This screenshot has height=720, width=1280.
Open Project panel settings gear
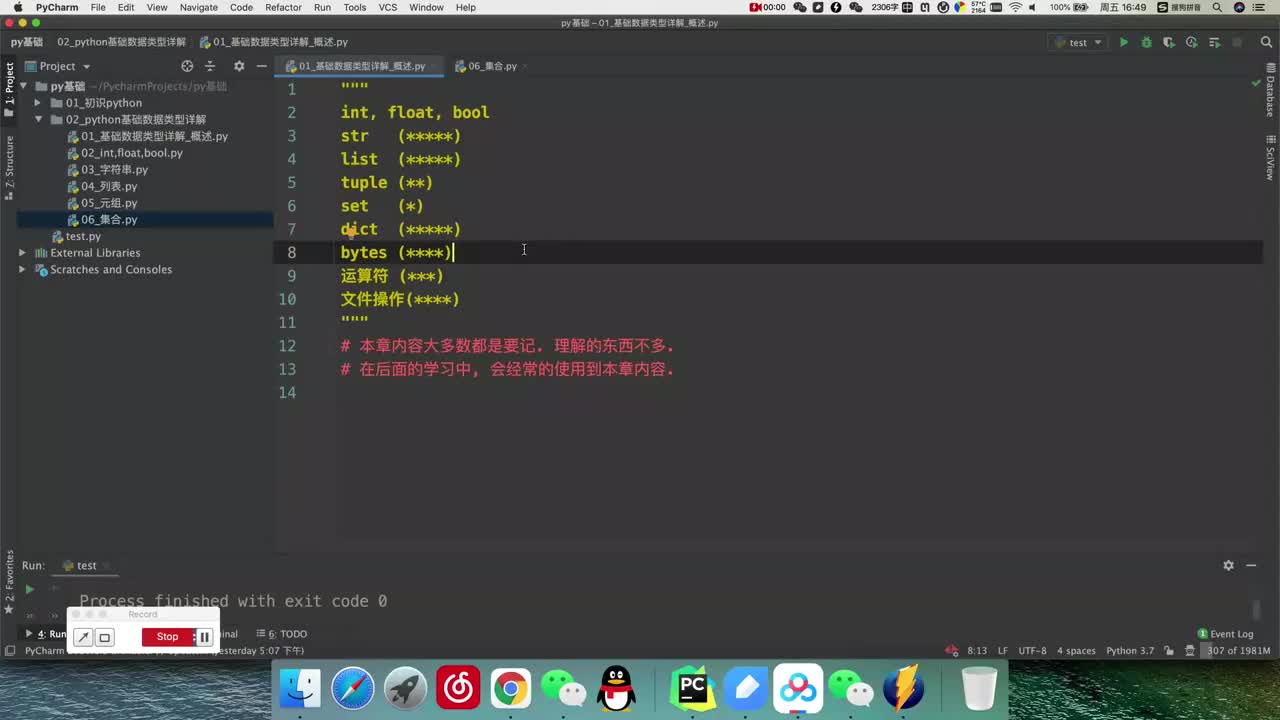click(239, 66)
